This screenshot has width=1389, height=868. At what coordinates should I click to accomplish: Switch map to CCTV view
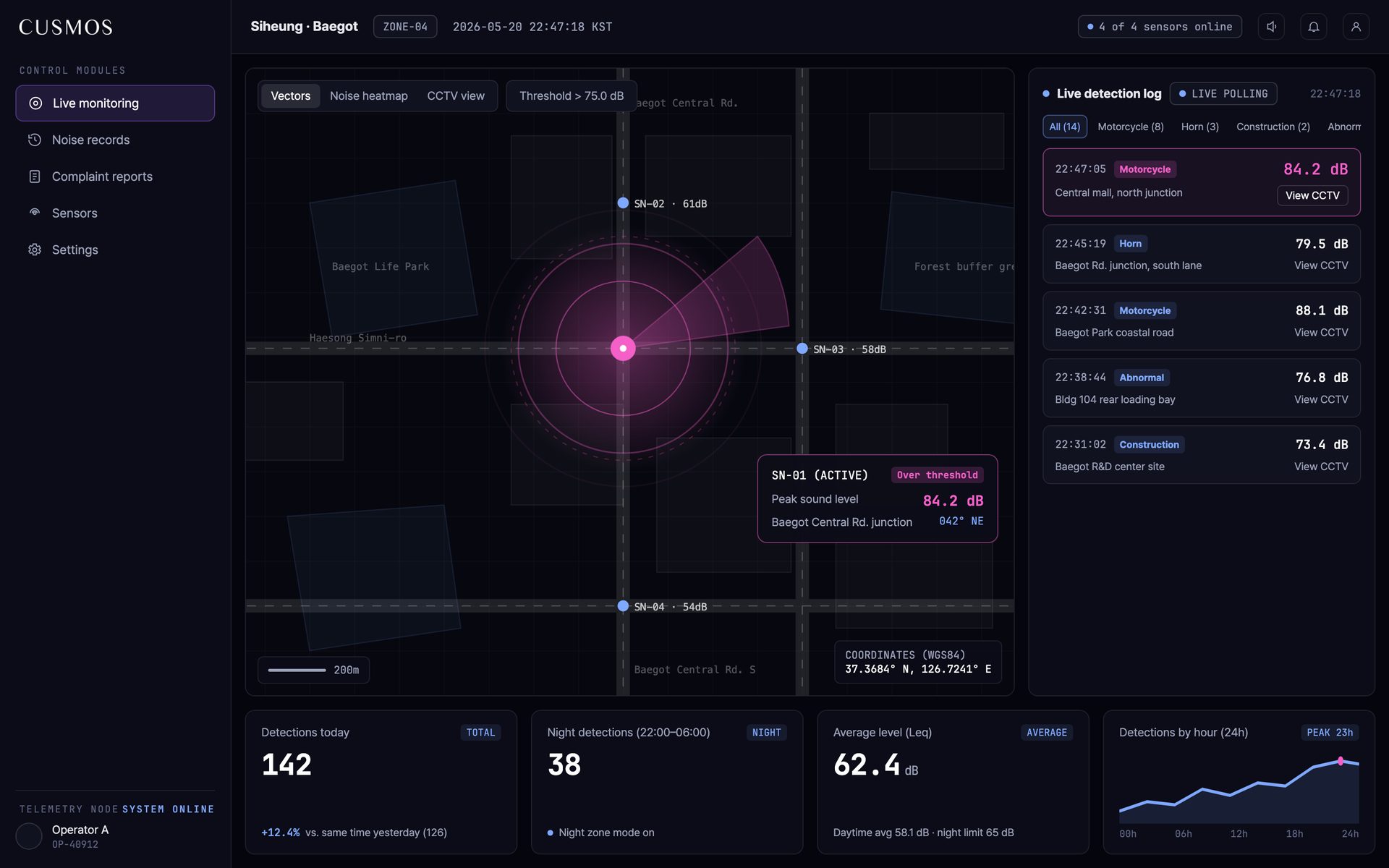coord(456,96)
